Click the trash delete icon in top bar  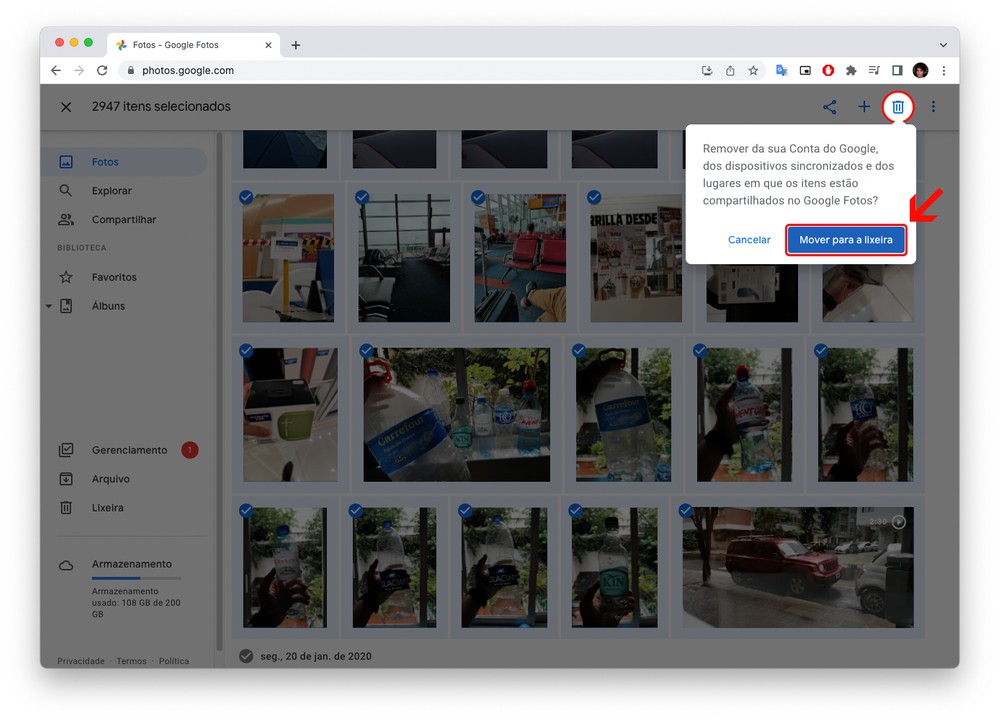point(897,107)
